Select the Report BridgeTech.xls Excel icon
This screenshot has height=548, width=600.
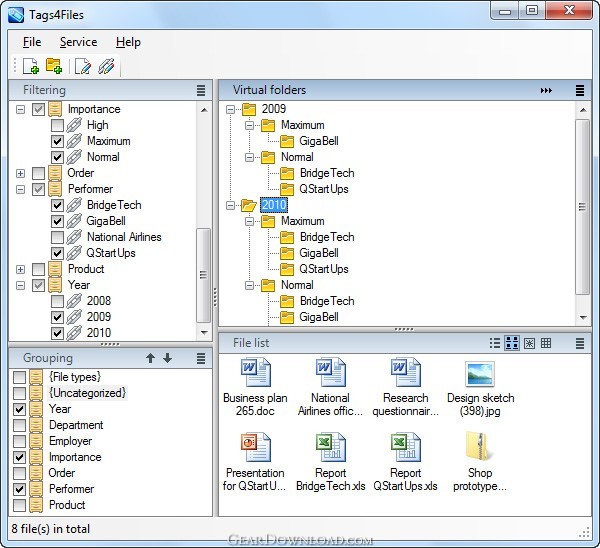click(331, 447)
